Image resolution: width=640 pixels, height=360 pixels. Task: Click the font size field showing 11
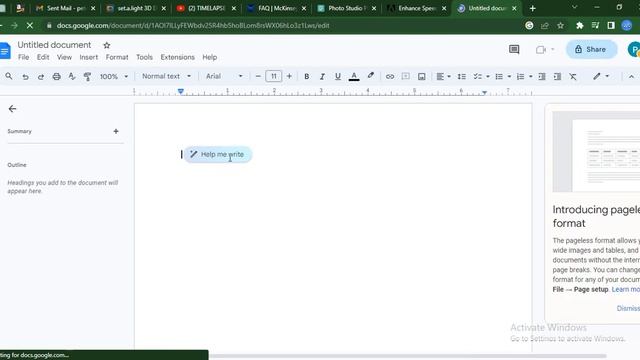click(x=273, y=76)
